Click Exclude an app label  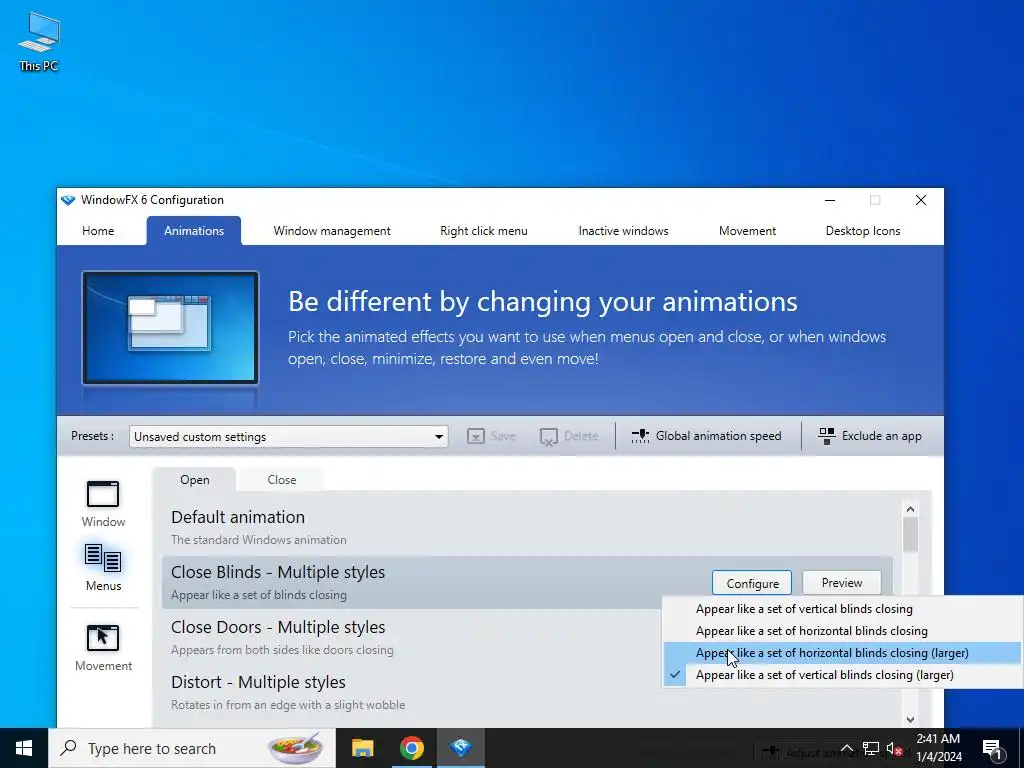click(x=882, y=436)
